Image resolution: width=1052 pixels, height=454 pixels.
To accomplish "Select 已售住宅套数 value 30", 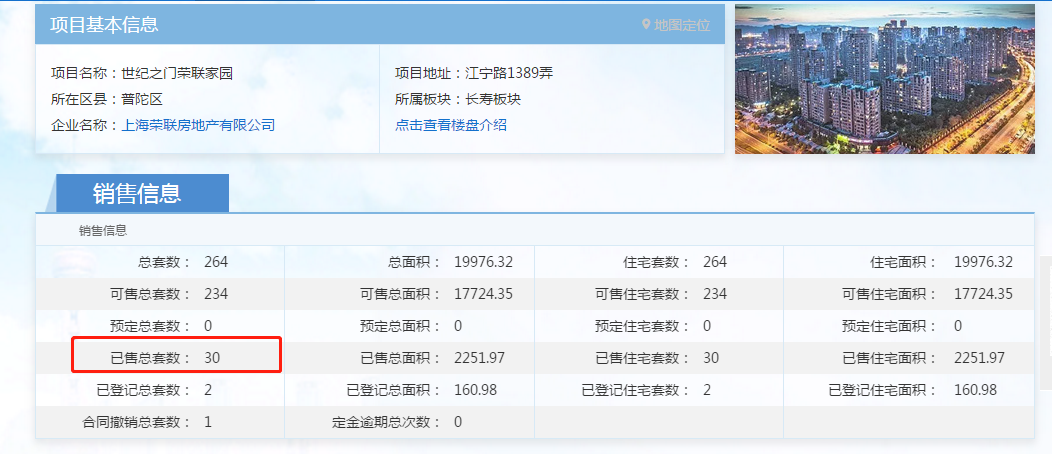I will coord(711,358).
